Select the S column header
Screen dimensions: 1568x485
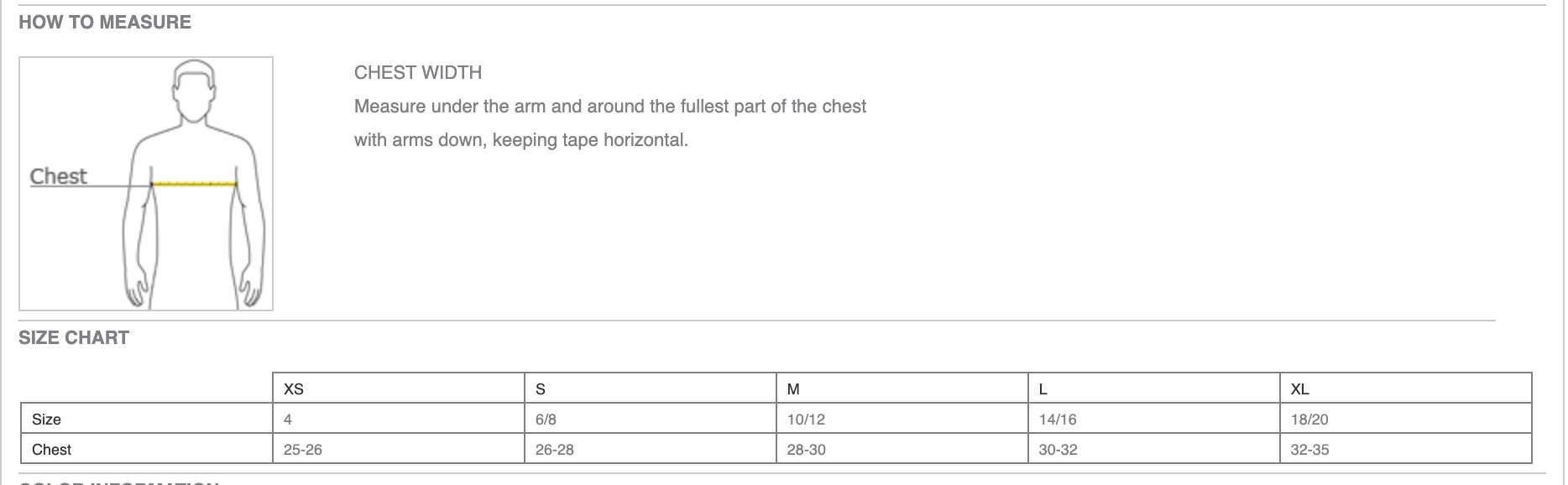pyautogui.click(x=541, y=389)
